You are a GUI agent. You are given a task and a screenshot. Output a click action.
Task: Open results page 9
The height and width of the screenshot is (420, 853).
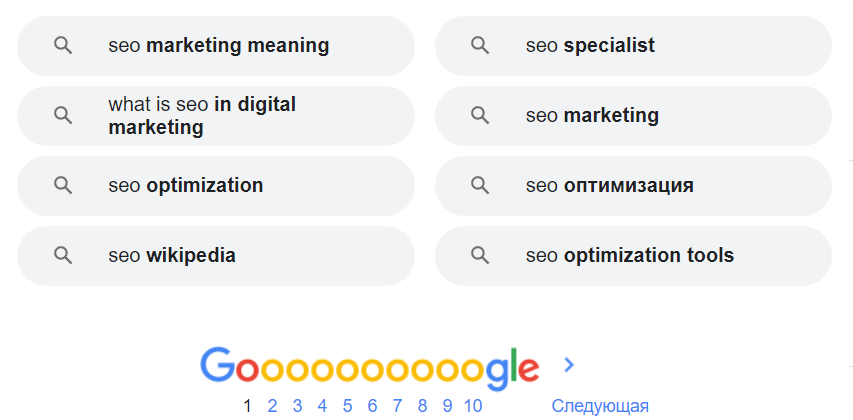[447, 406]
